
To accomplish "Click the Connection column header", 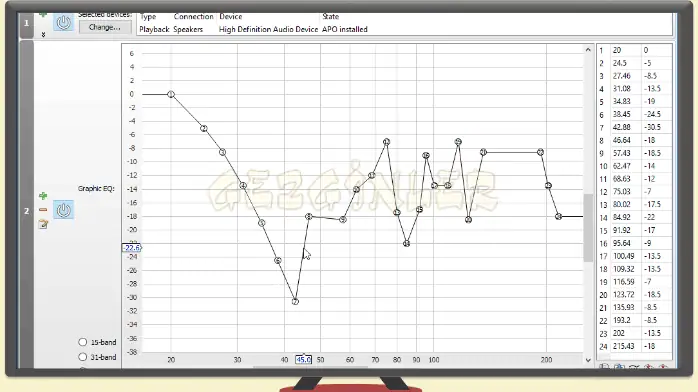I will coord(194,16).
